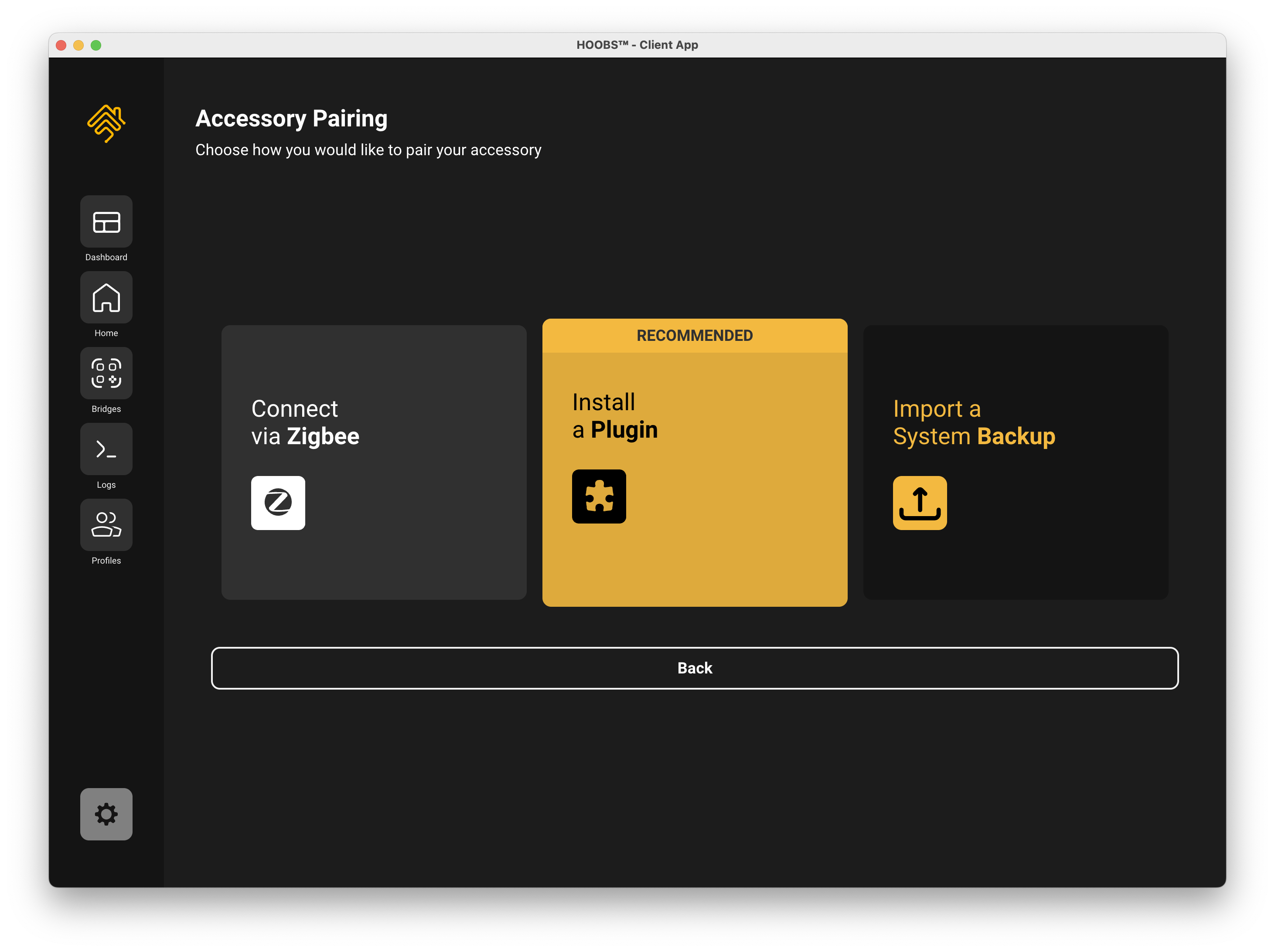Click the Profiles label text
This screenshot has width=1275, height=952.
pyautogui.click(x=106, y=561)
